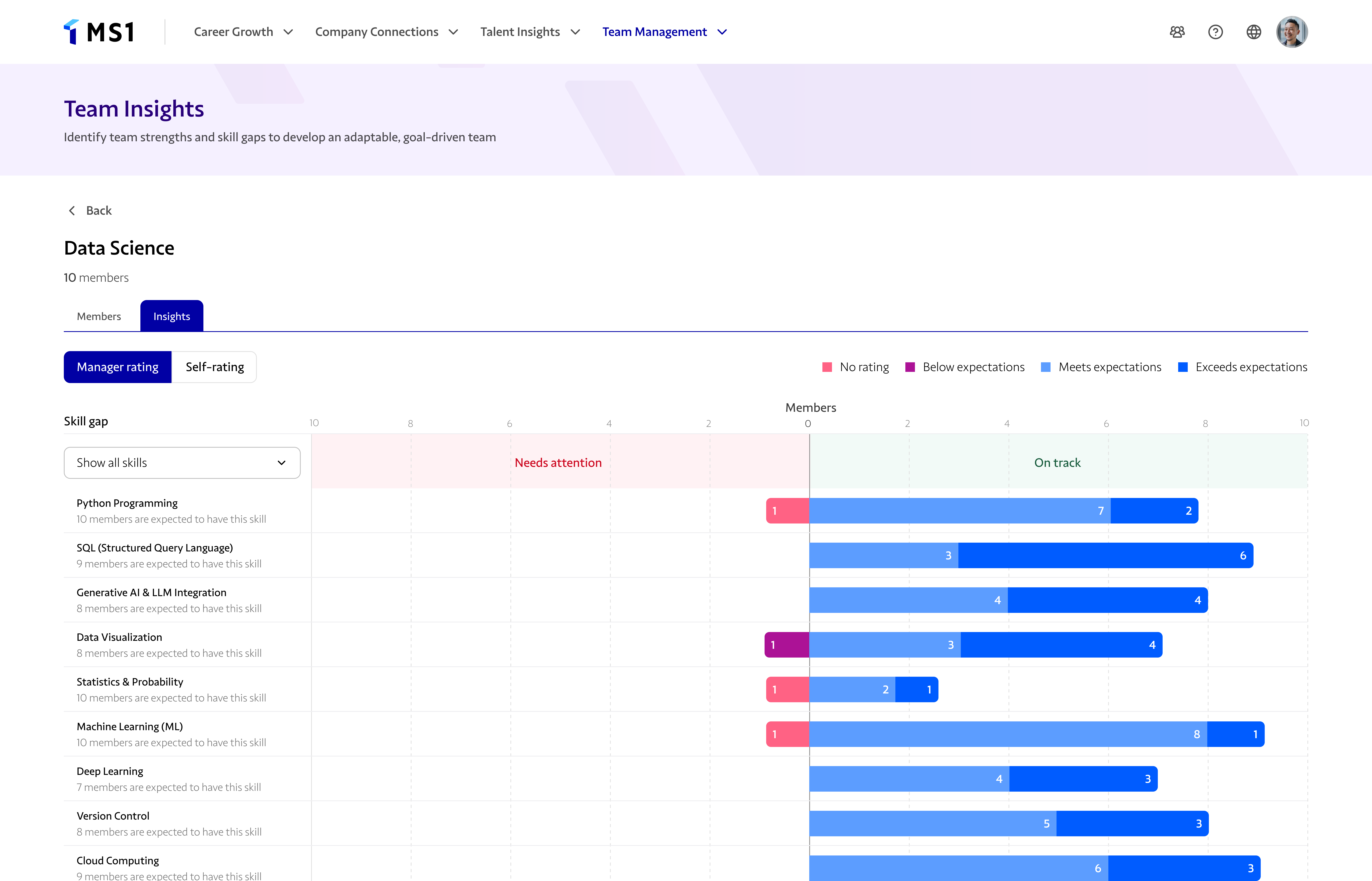Click Python Programming meets expectations bar 7
Image resolution: width=1372 pixels, height=881 pixels.
960,511
